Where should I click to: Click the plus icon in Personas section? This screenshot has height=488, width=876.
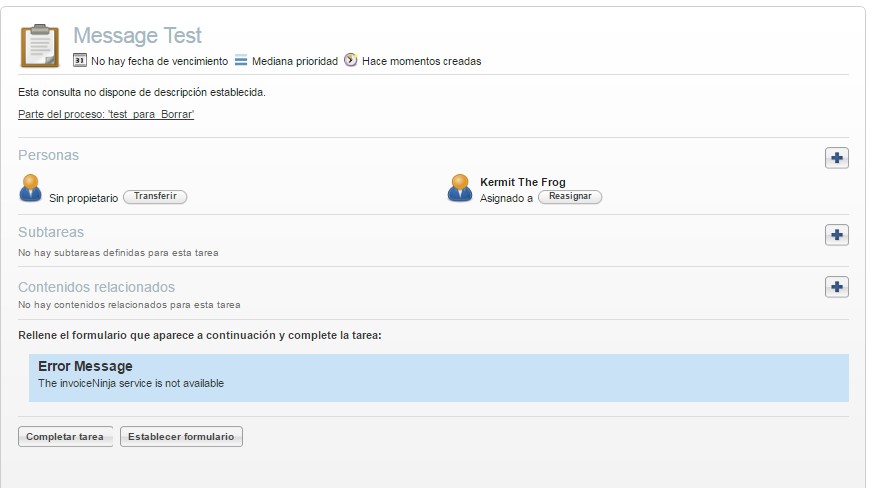pyautogui.click(x=836, y=158)
